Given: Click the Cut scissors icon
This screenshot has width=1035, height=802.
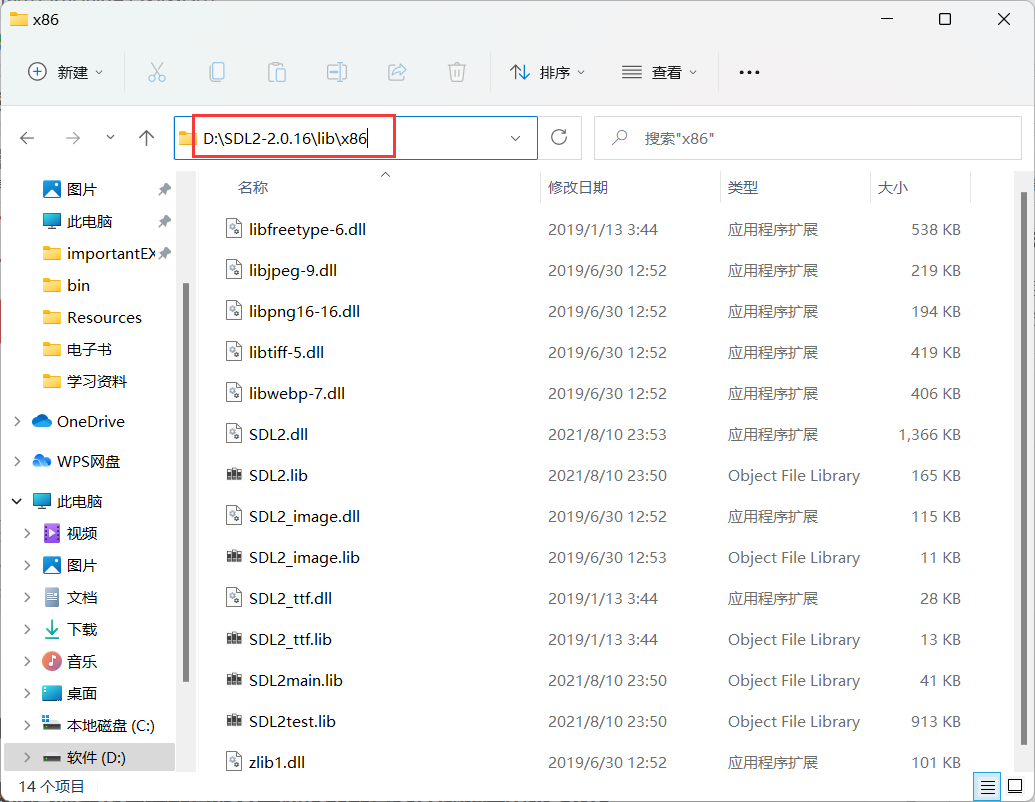Looking at the screenshot, I should pyautogui.click(x=156, y=72).
